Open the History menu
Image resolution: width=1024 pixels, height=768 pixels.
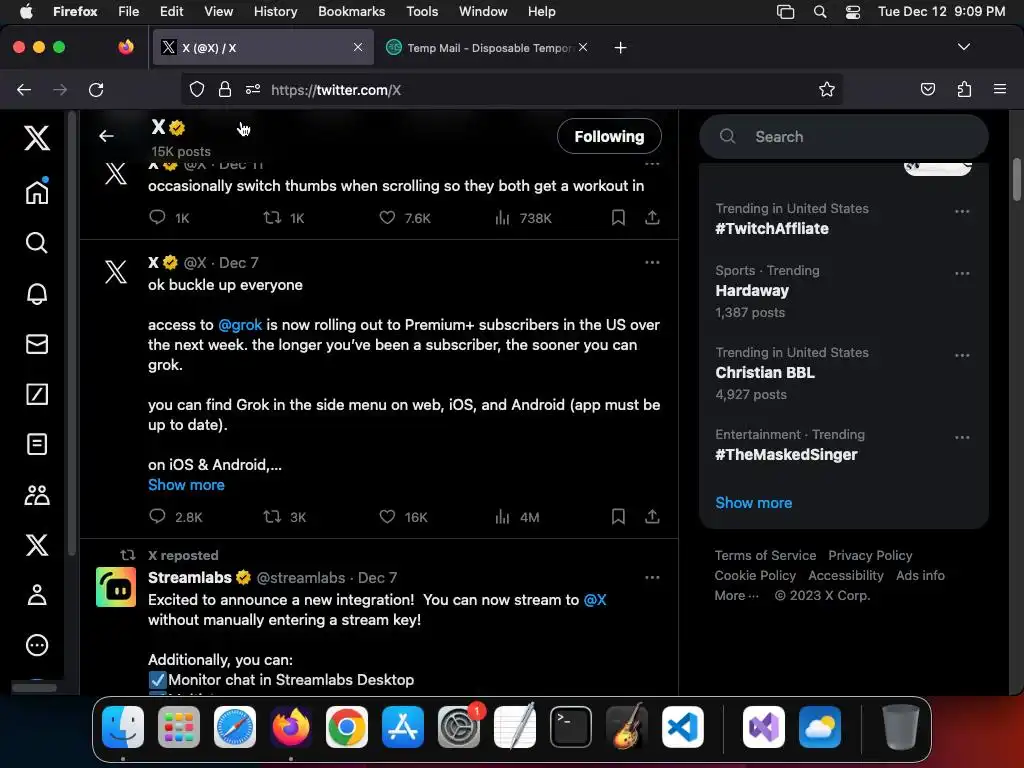tap(275, 11)
